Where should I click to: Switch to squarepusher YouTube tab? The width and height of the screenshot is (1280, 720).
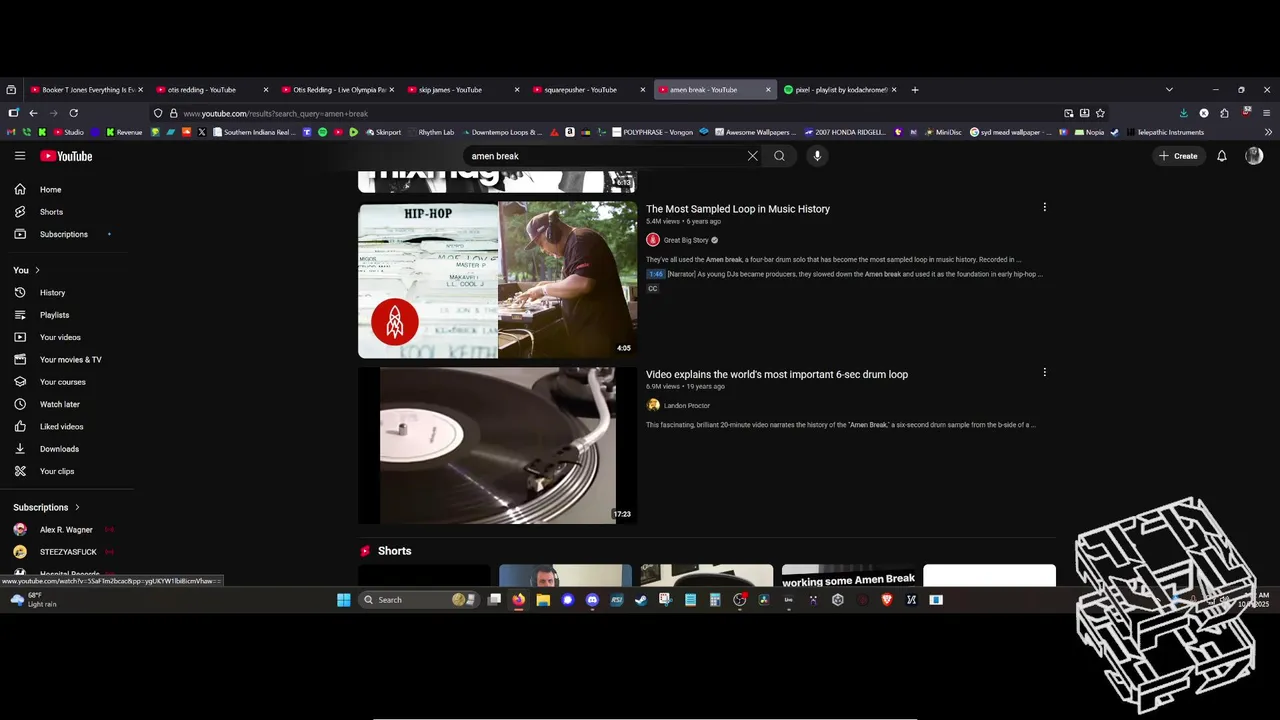tap(589, 90)
